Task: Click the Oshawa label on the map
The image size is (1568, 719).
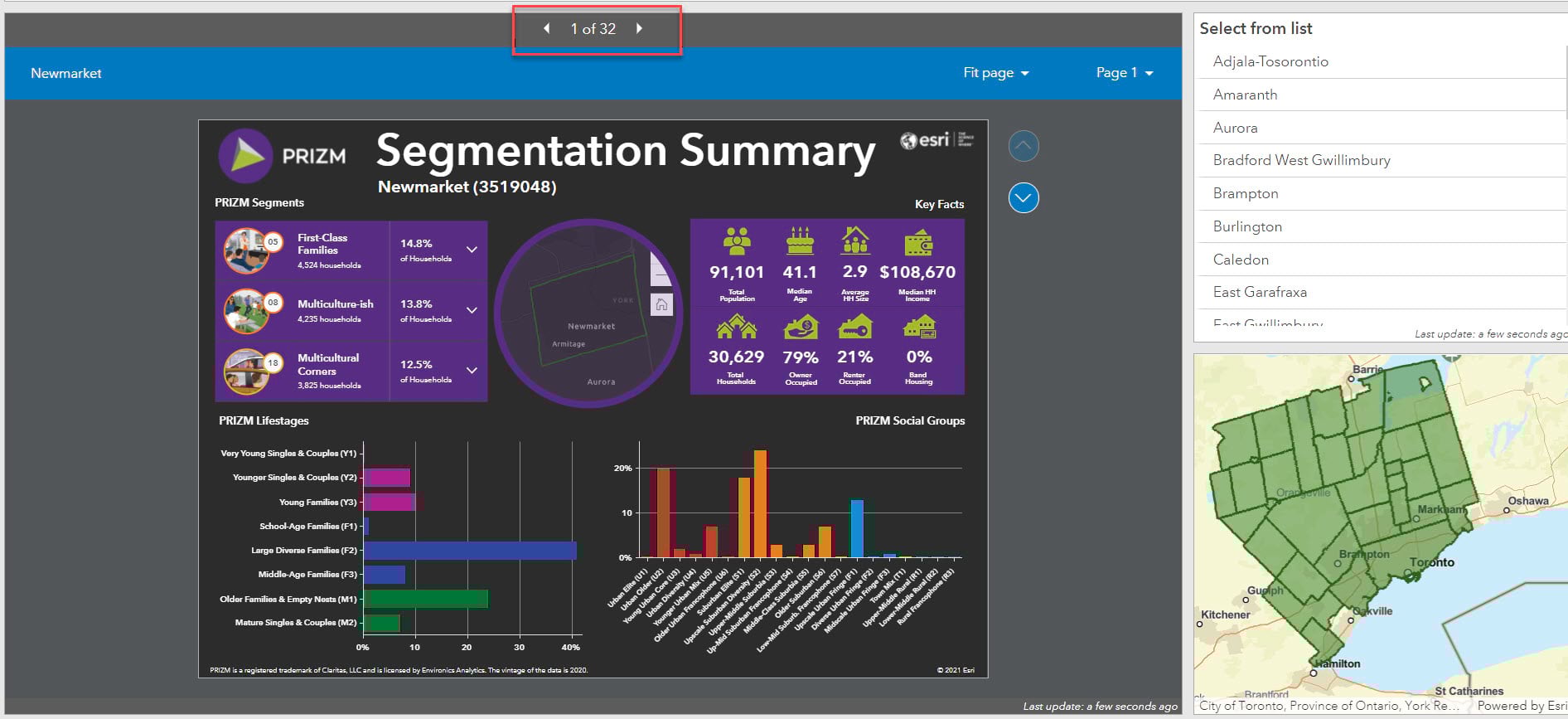Action: 1528,501
